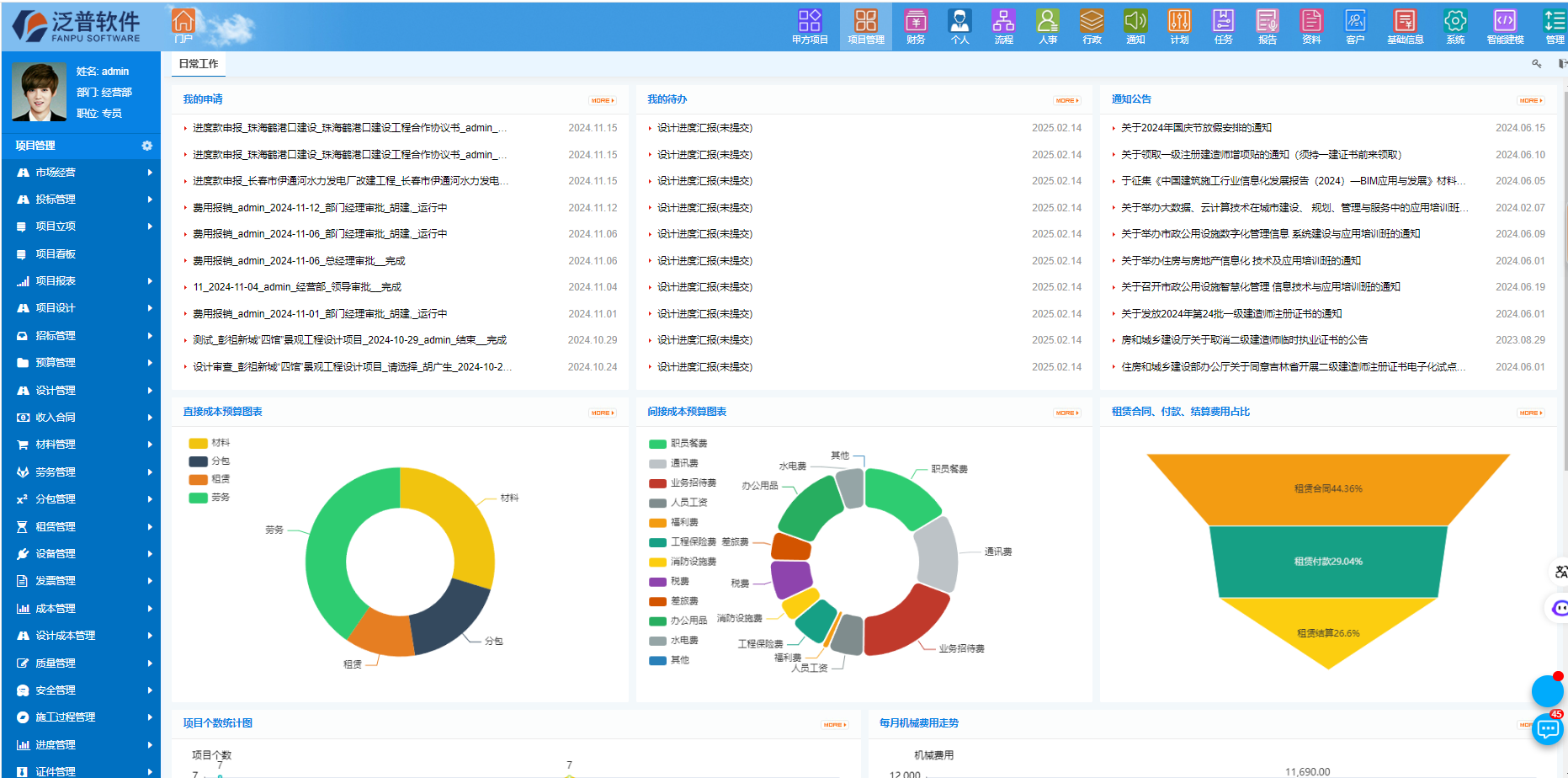Switch to the 日常工作 tab

click(x=197, y=63)
